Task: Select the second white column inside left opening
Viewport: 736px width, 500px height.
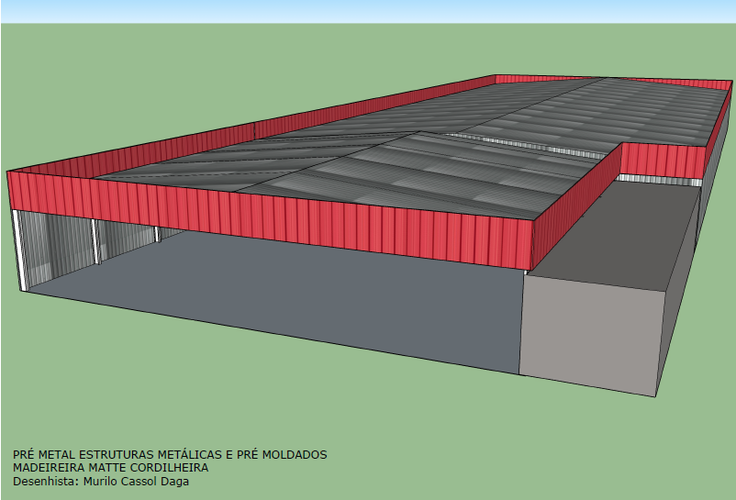Action: pyautogui.click(x=96, y=240)
